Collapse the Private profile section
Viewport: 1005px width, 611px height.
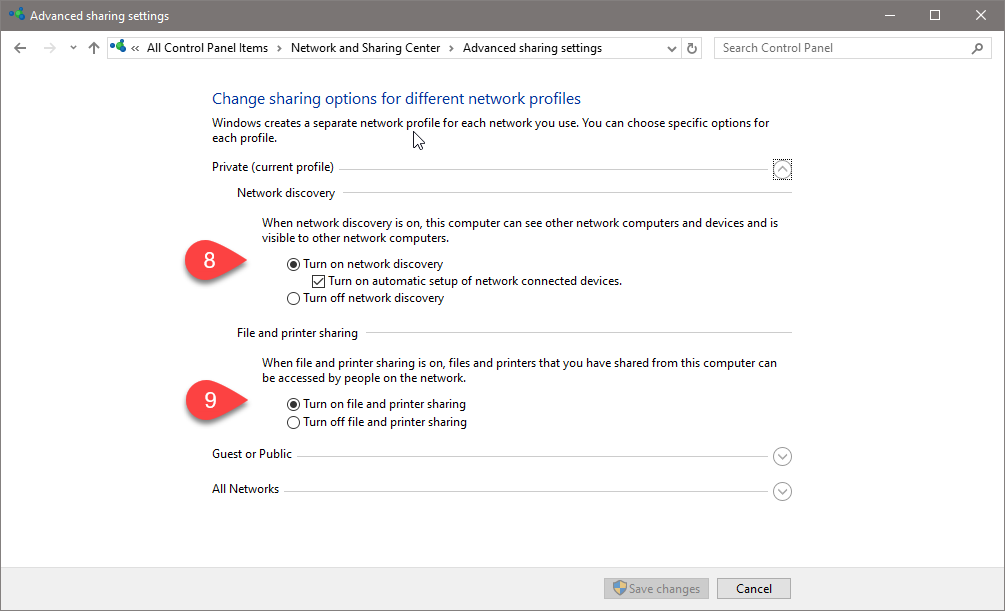782,170
